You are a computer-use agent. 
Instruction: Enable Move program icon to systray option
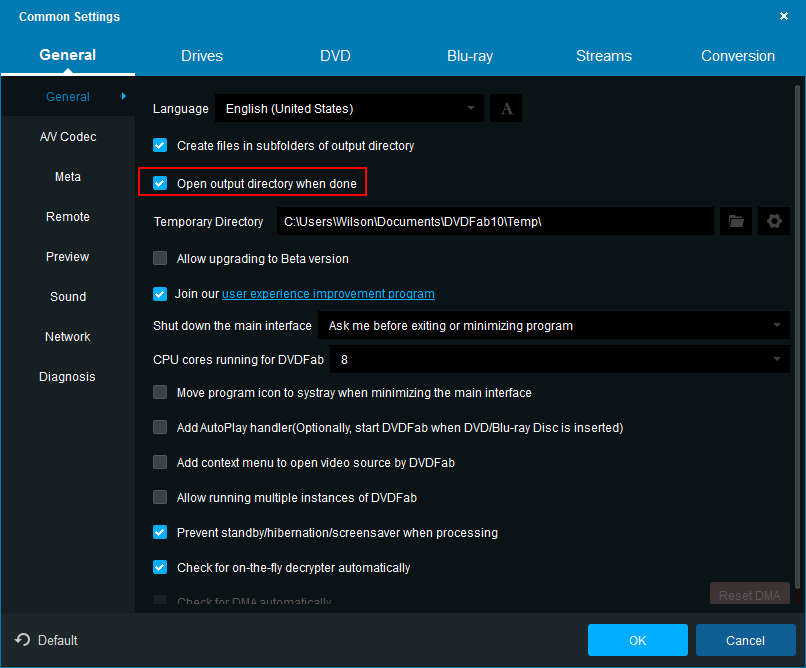coord(160,392)
